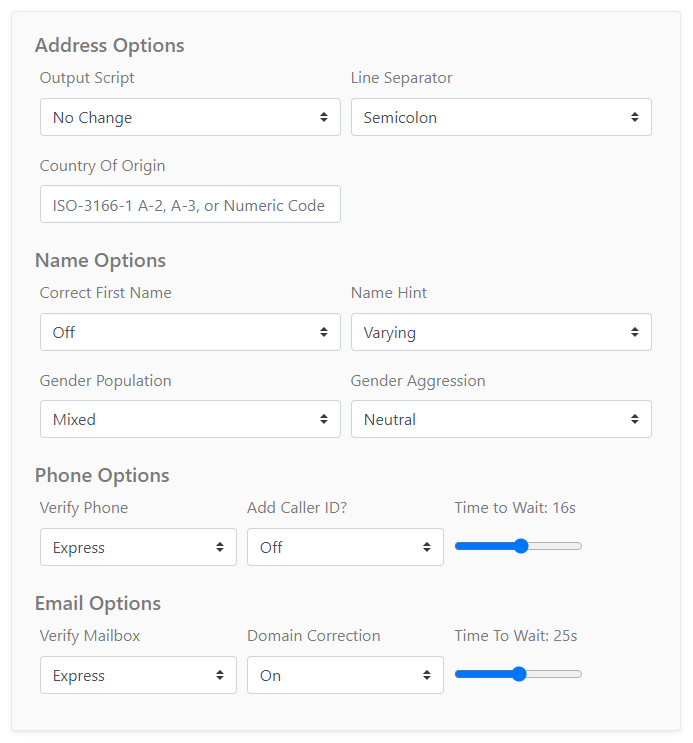Screen dimensions: 693x743
Task: Click the Name Hint label
Action: pyautogui.click(x=389, y=293)
